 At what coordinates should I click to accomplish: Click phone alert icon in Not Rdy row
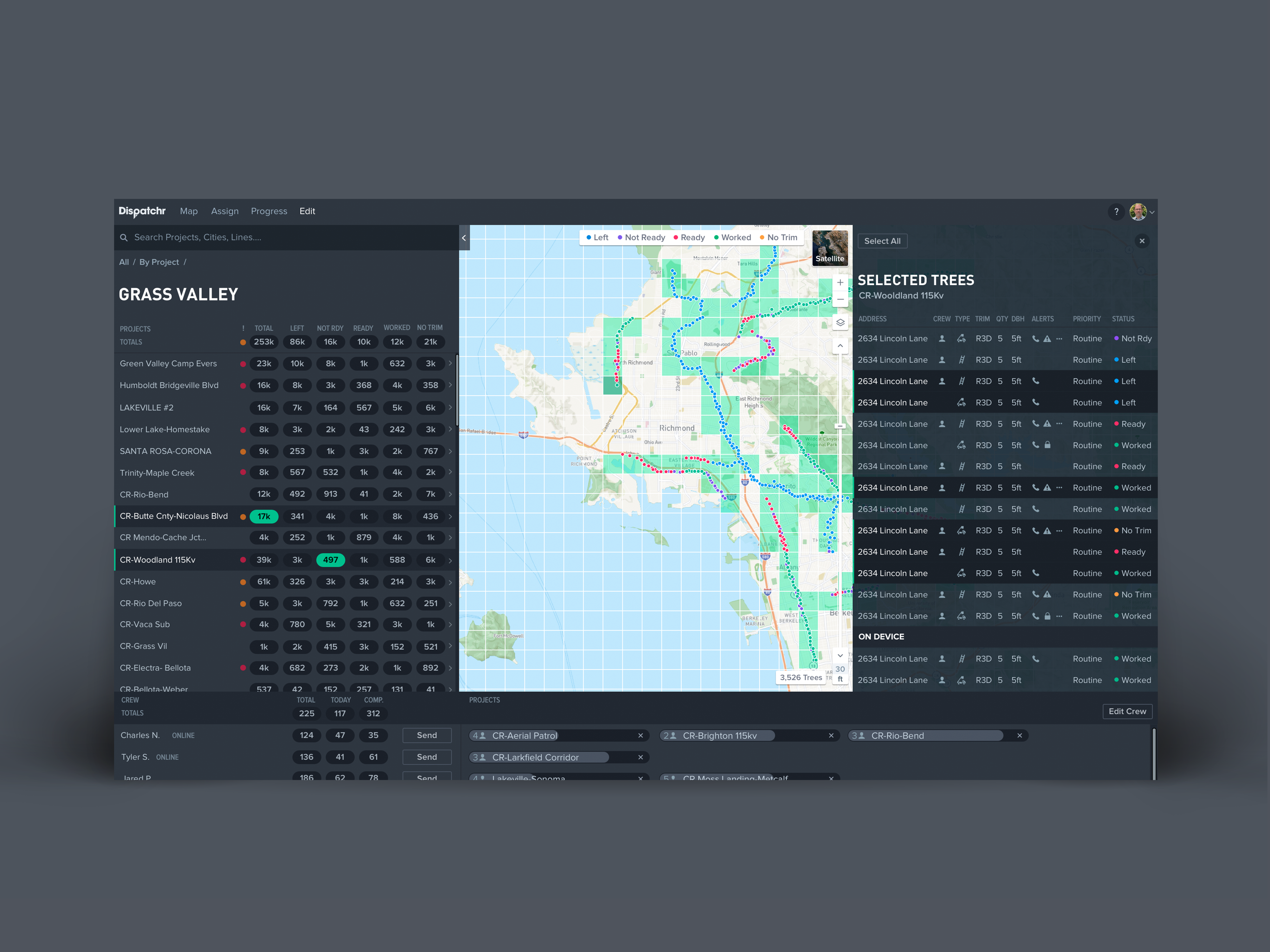(x=1035, y=339)
